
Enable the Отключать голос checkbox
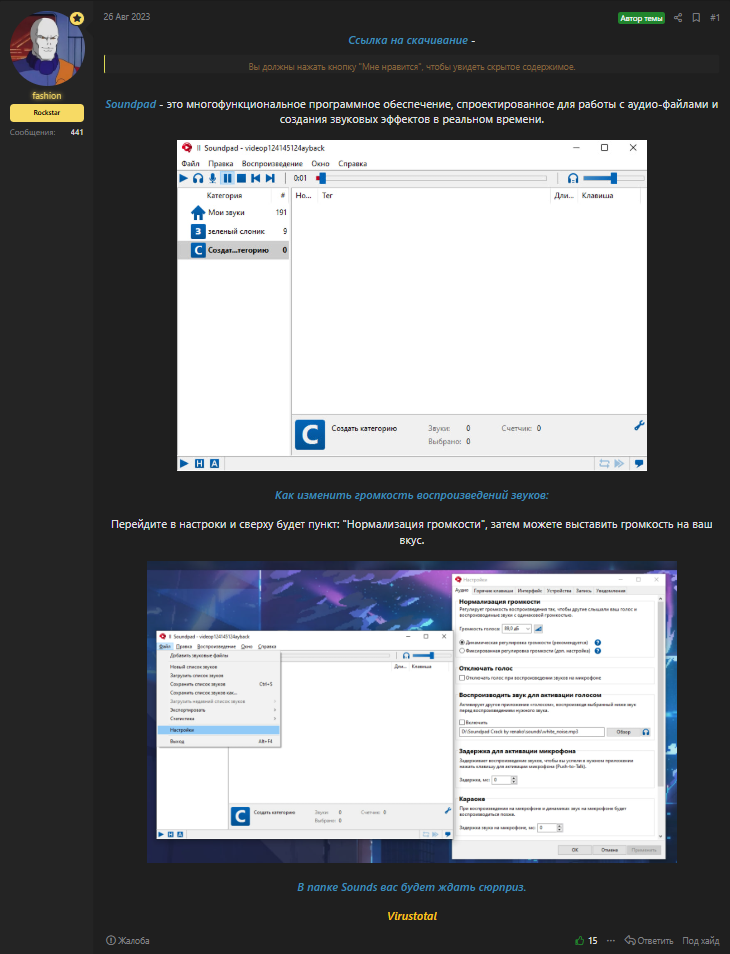tap(462, 678)
